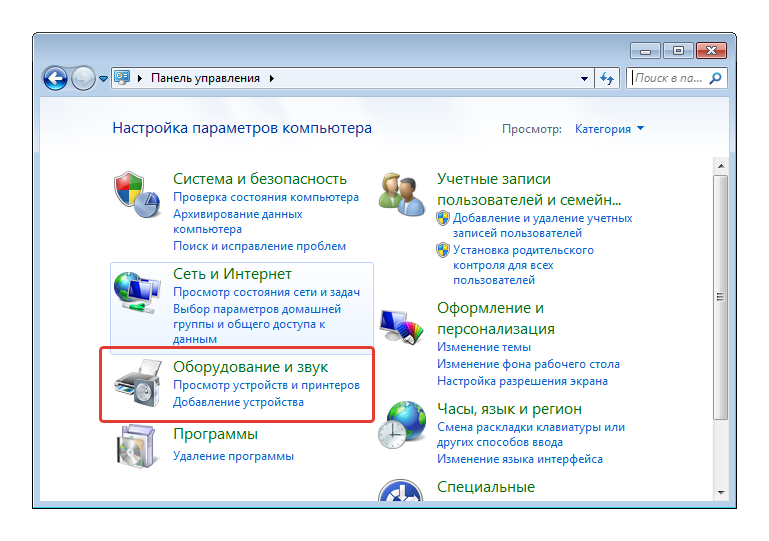Open Добавление устройства link
This screenshot has width=769, height=541.
(x=238, y=402)
